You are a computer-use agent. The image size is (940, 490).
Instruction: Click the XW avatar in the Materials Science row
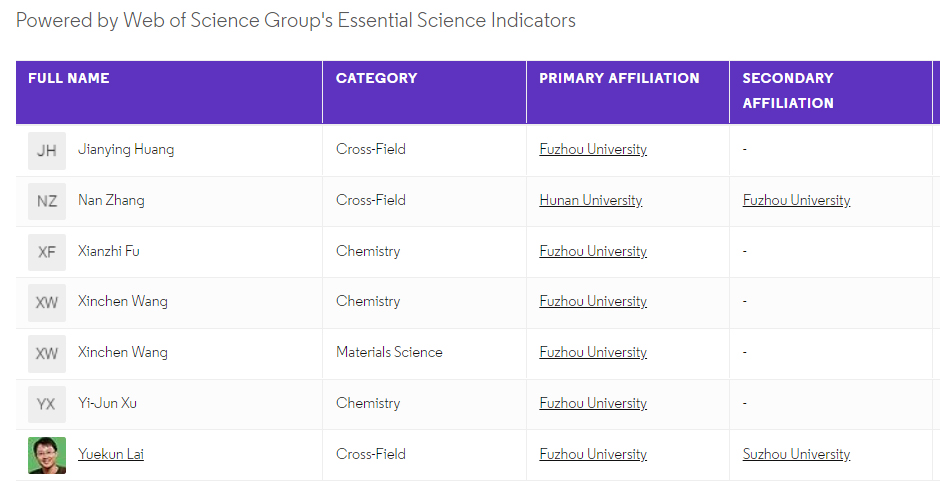(x=47, y=353)
